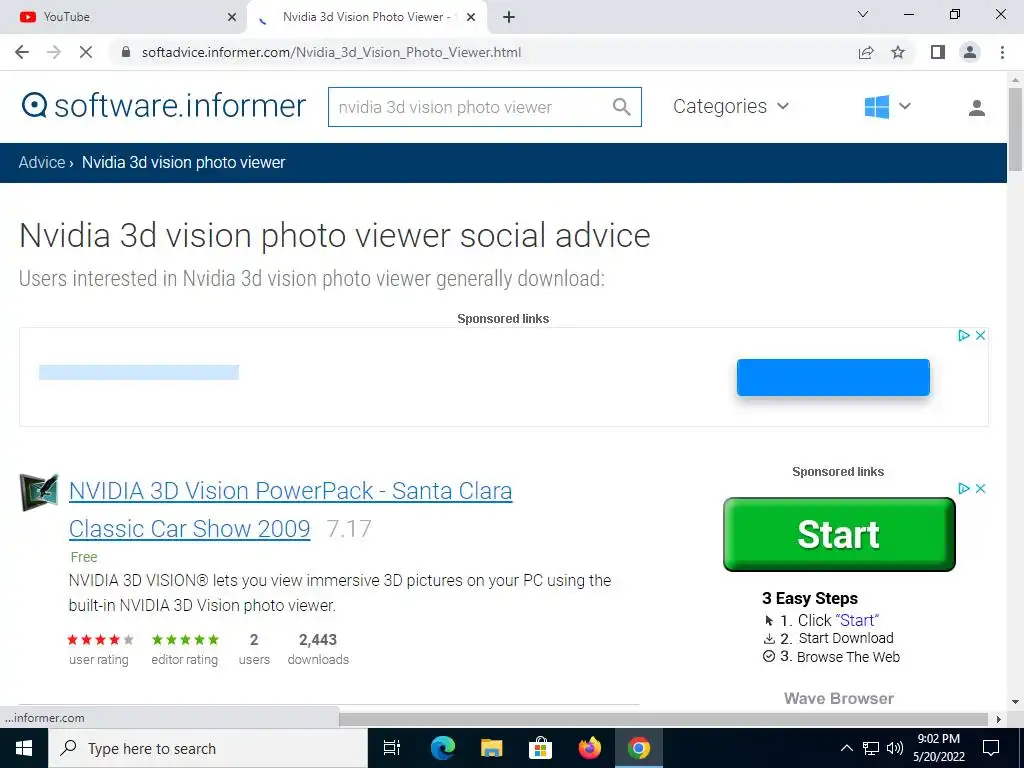The height and width of the screenshot is (768, 1024).
Task: Open Task View on the taskbar
Action: pos(392,748)
